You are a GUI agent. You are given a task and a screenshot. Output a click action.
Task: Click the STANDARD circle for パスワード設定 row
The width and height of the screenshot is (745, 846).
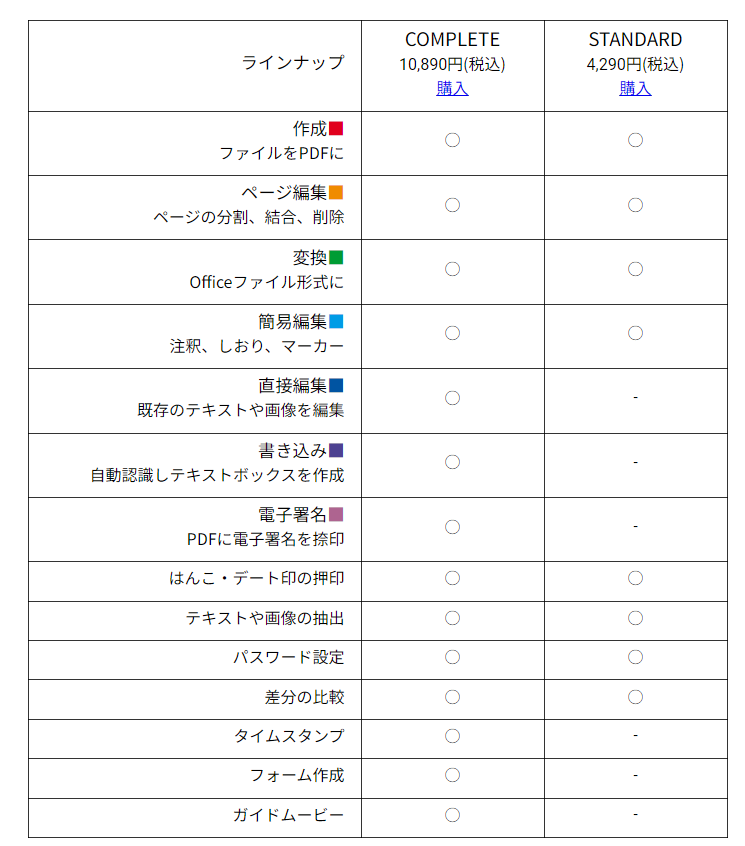(635, 657)
